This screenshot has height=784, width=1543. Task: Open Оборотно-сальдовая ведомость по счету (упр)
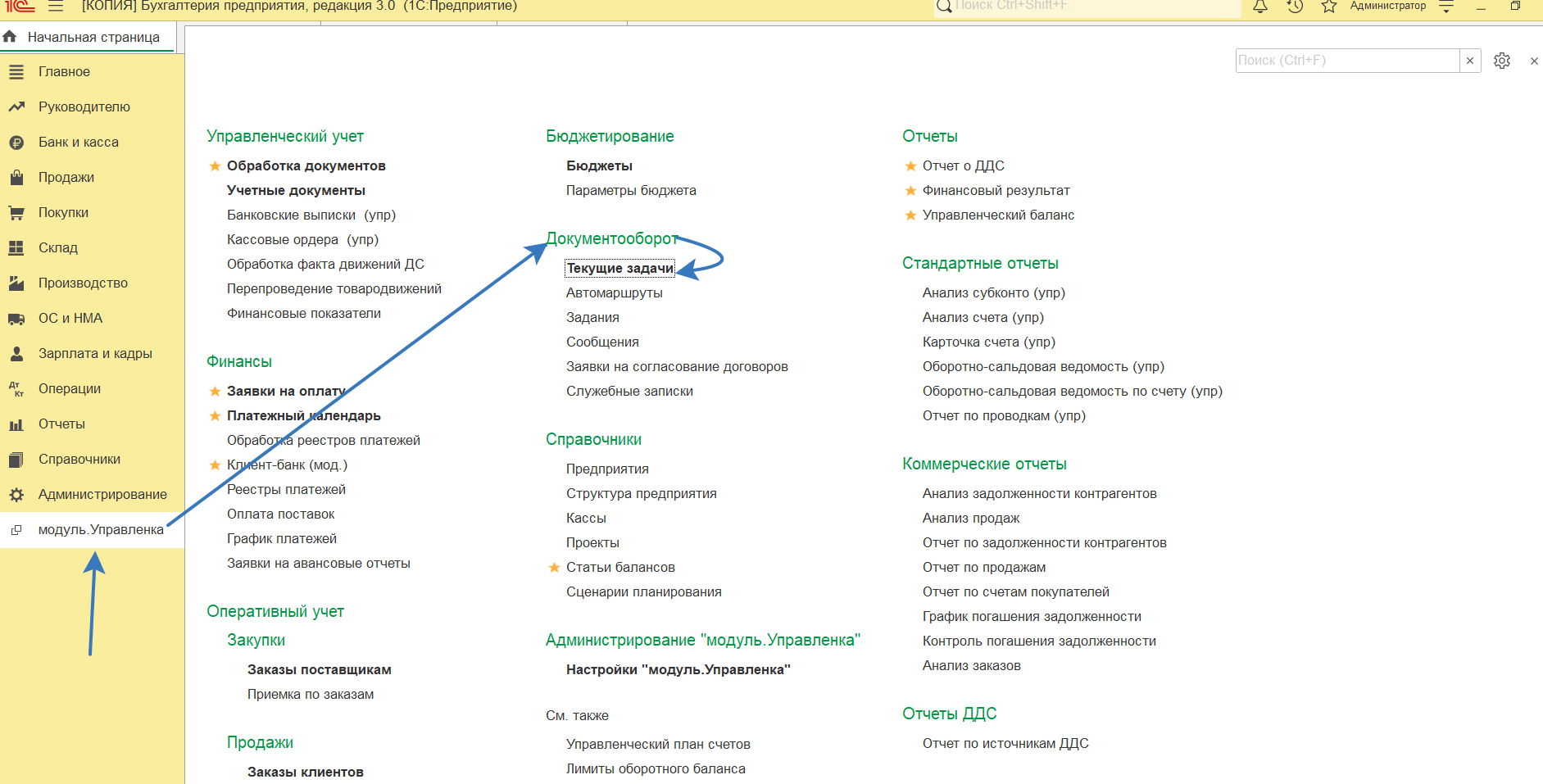tap(1073, 392)
